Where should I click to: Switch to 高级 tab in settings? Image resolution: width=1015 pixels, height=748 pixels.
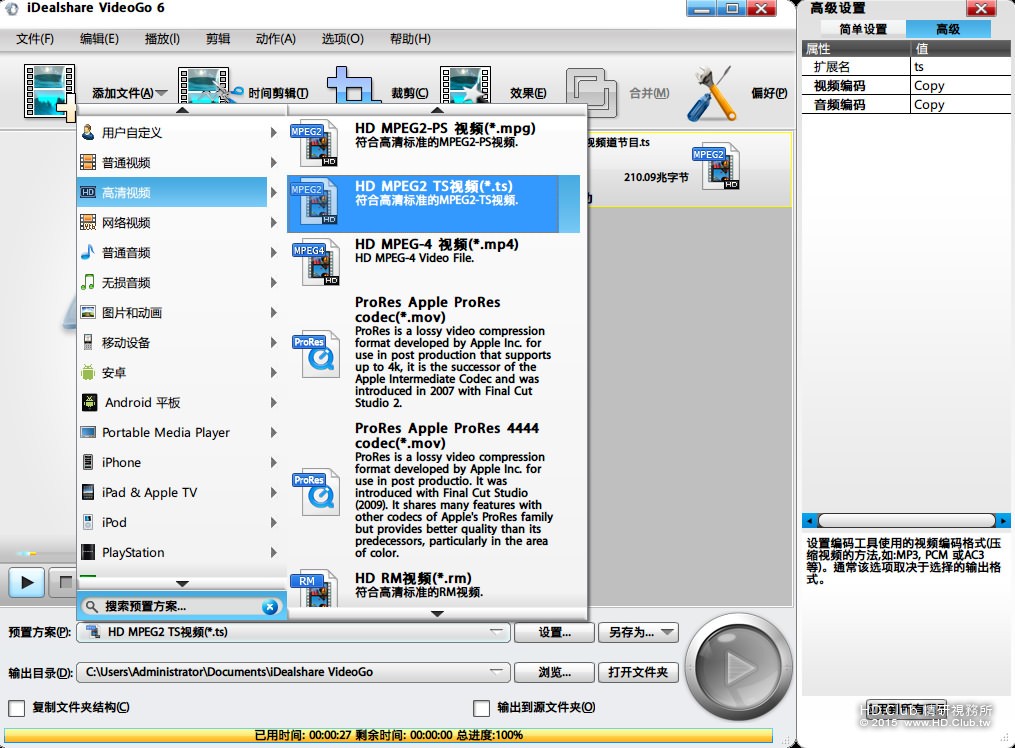[948, 29]
